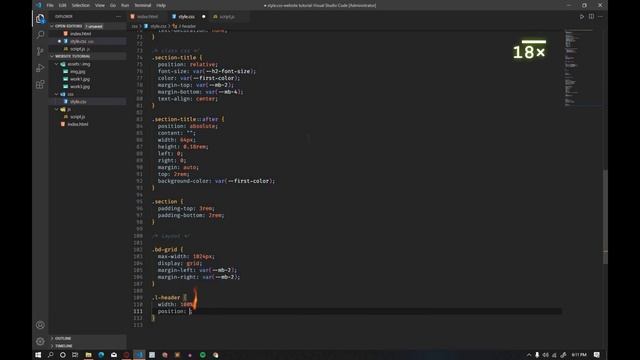The width and height of the screenshot is (640, 360).
Task: Open the Search view in the activity bar
Action: 40,35
